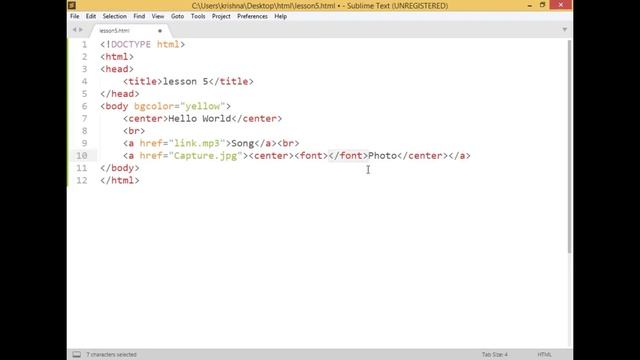The width and height of the screenshot is (640, 360).
Task: Open the Tab Size: 4 selector
Action: click(x=495, y=354)
